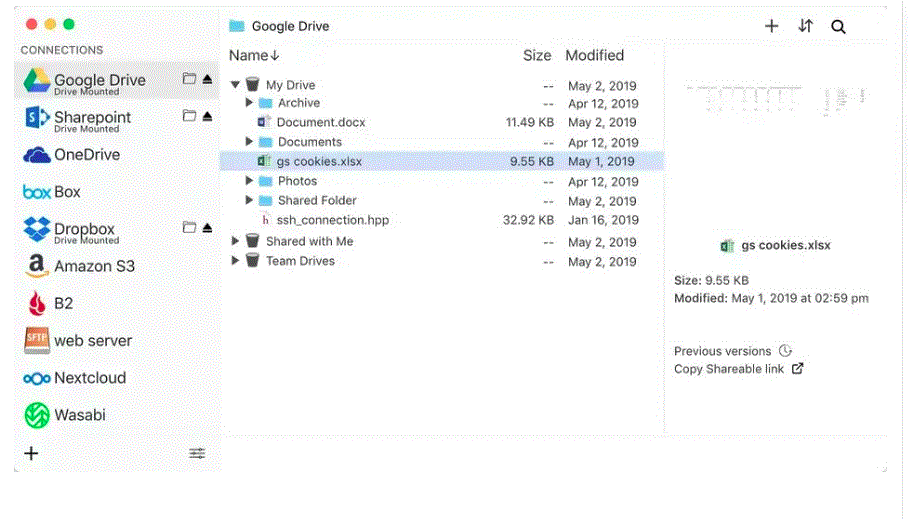Select the B2 flame icon
The height and width of the screenshot is (519, 908).
36,304
